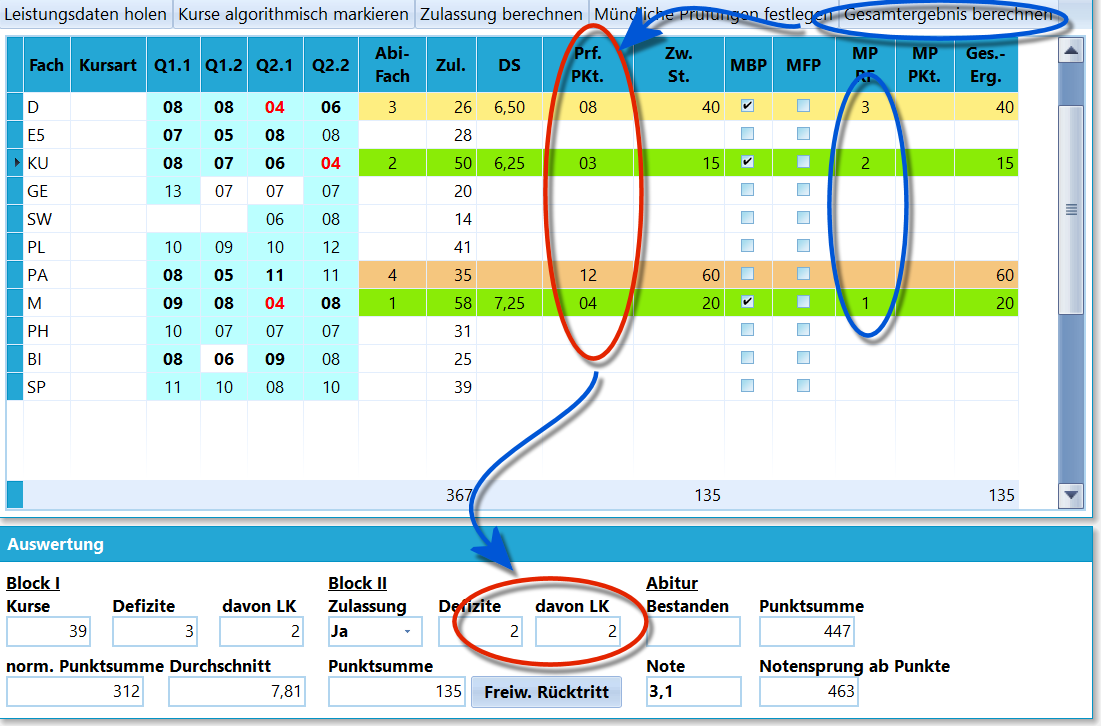Click the vertical scrollbar thumb of the table
This screenshot has height=726, width=1101.
pos(1071,209)
